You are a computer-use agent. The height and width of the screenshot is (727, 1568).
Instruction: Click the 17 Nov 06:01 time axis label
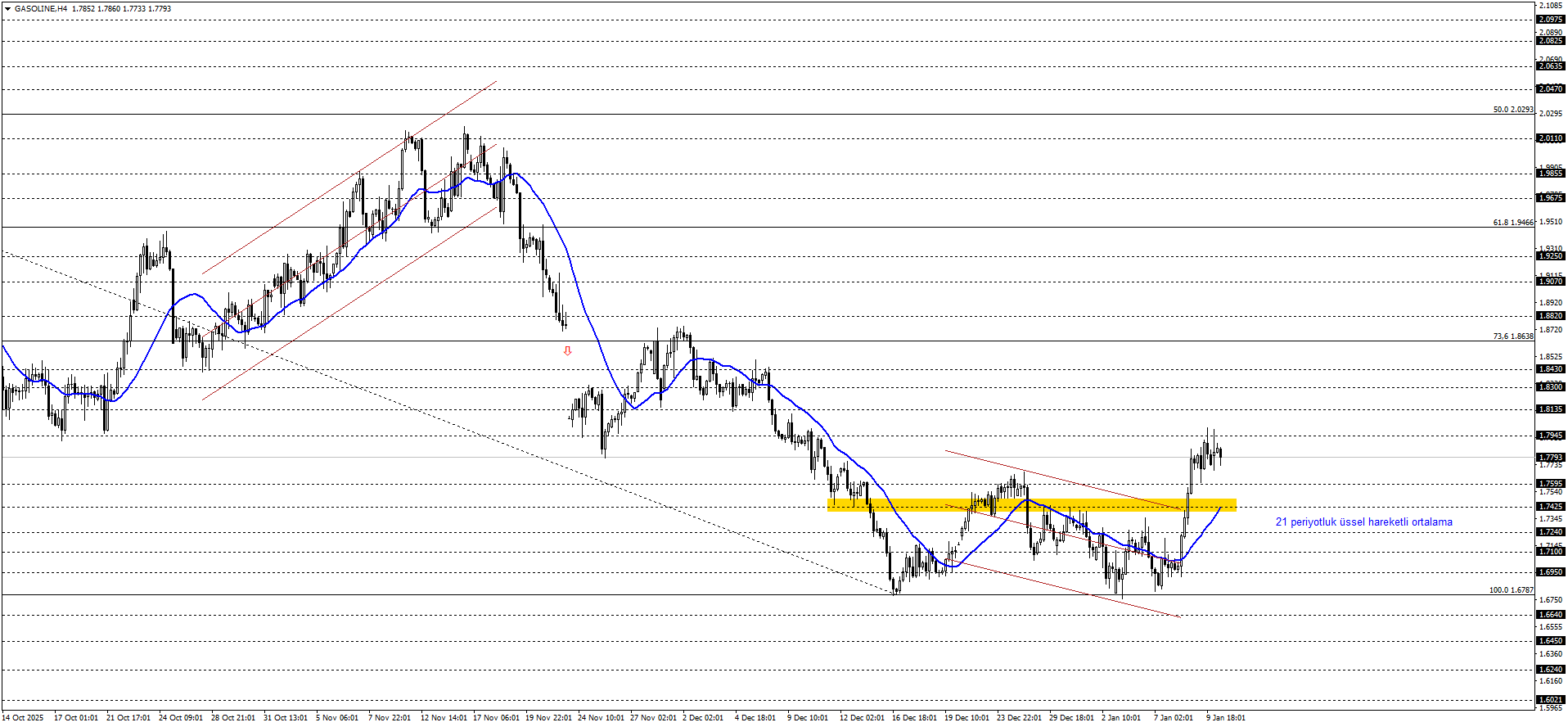click(496, 718)
